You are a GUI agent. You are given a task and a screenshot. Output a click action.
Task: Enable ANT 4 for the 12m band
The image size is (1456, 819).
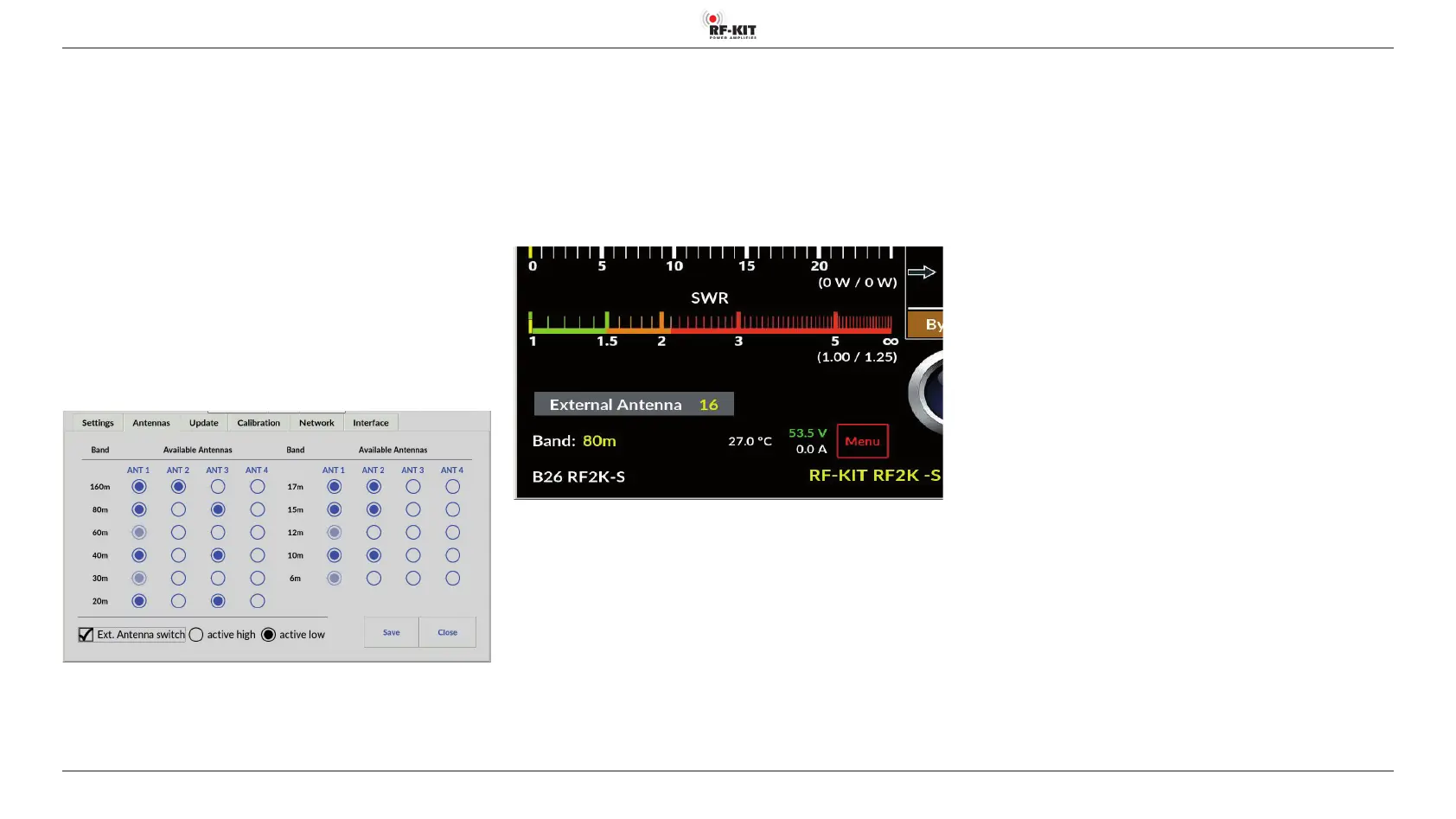point(453,533)
